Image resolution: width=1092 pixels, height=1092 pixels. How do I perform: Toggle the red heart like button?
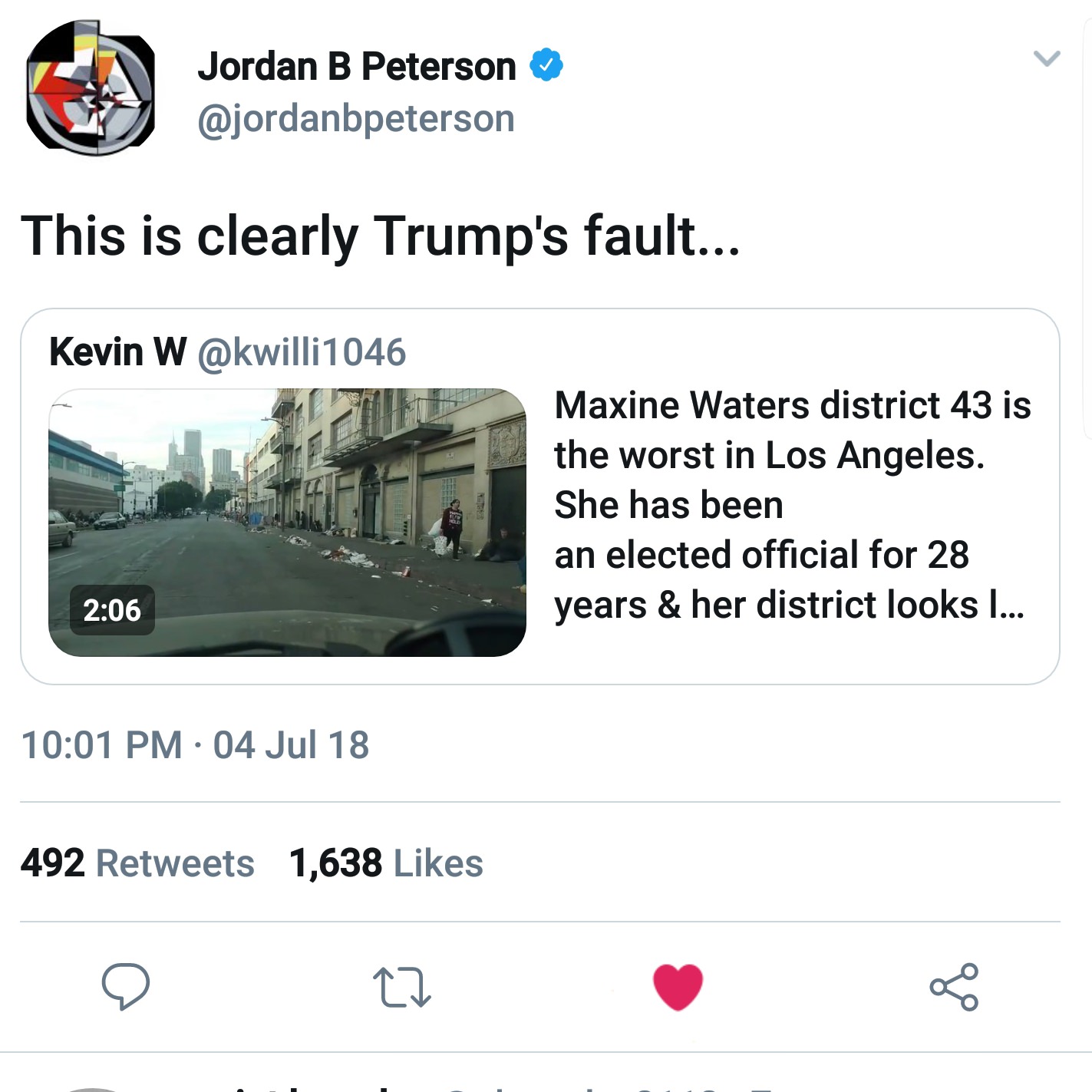[678, 987]
